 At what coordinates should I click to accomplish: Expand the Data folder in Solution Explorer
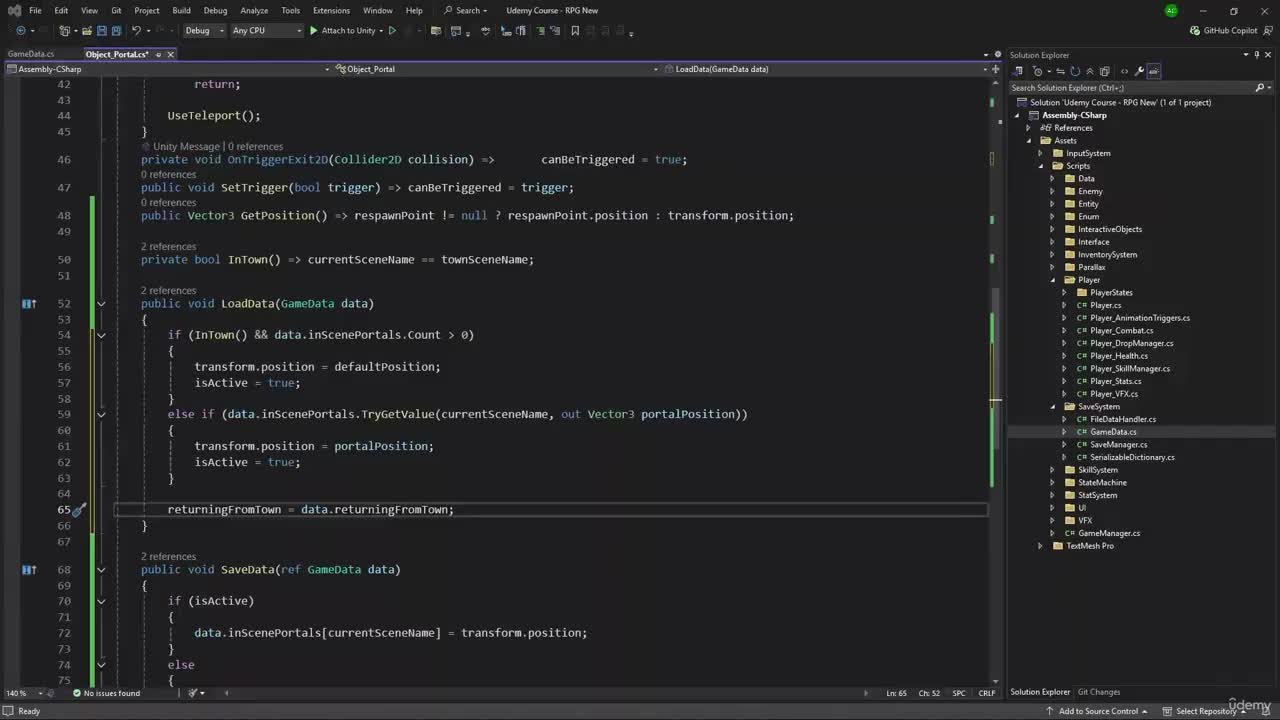1052,179
